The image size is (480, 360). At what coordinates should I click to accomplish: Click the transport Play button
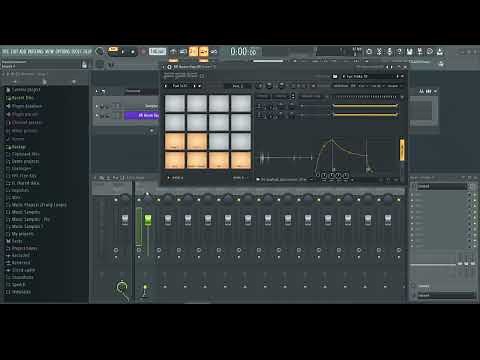coord(123,52)
